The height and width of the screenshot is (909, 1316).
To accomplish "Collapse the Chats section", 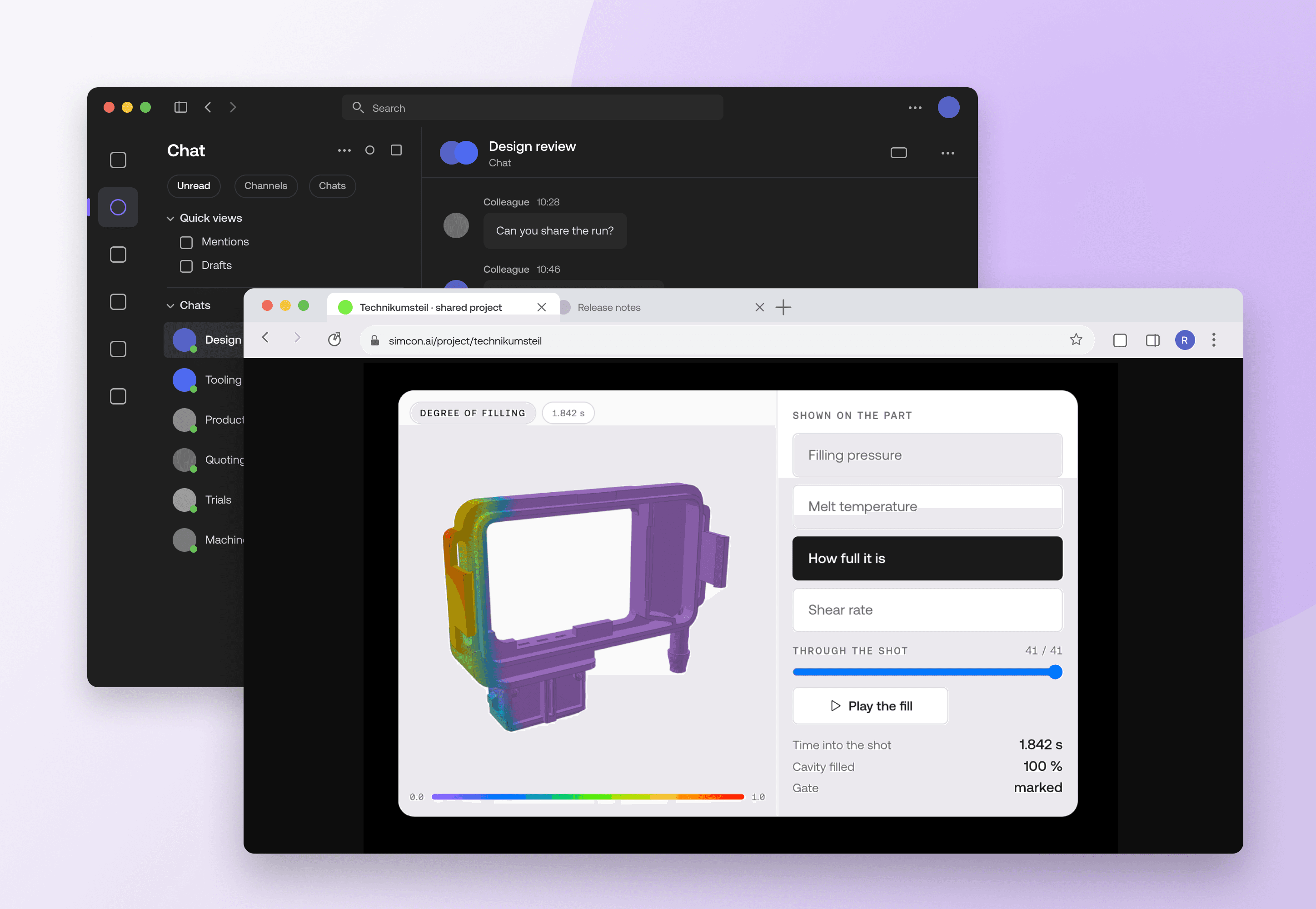I will coord(170,305).
